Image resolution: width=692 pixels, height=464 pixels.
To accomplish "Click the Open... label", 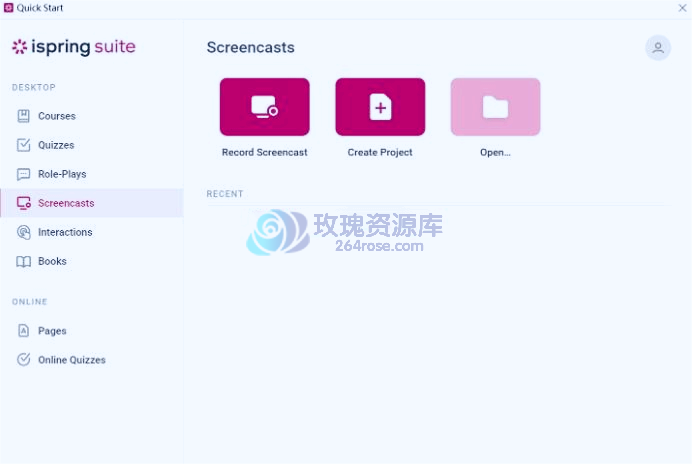I will pyautogui.click(x=495, y=153).
